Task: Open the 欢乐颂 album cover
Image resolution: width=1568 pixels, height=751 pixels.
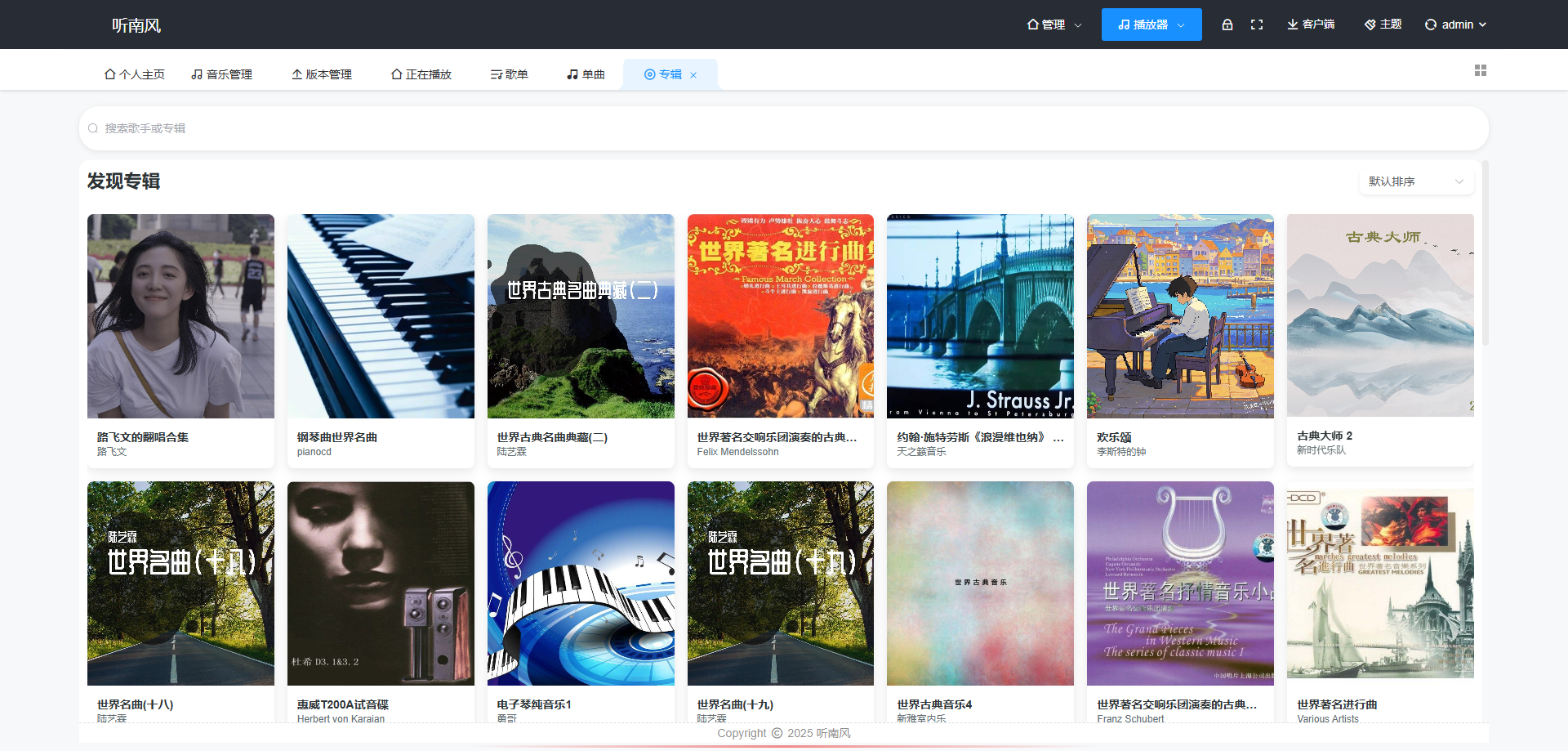Action: click(1180, 316)
